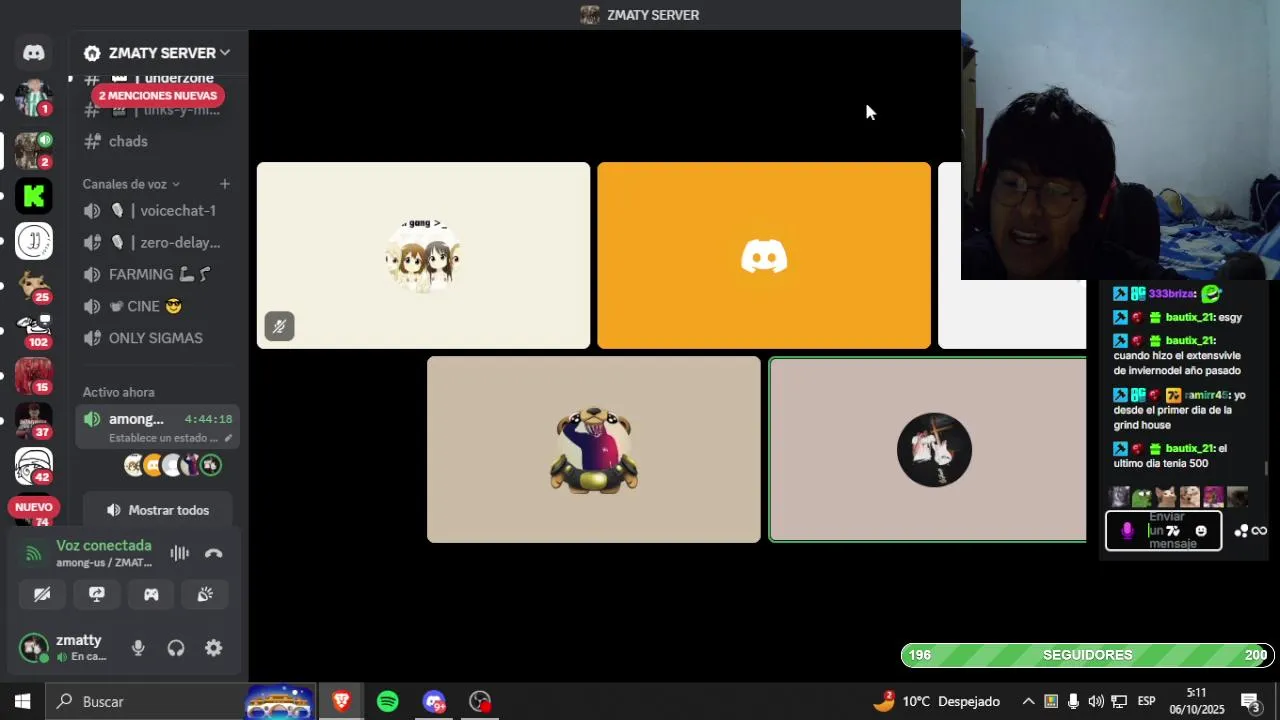Click bautix_21 username in esgy message
Image resolution: width=1280 pixels, height=720 pixels.
[x=1190, y=317]
